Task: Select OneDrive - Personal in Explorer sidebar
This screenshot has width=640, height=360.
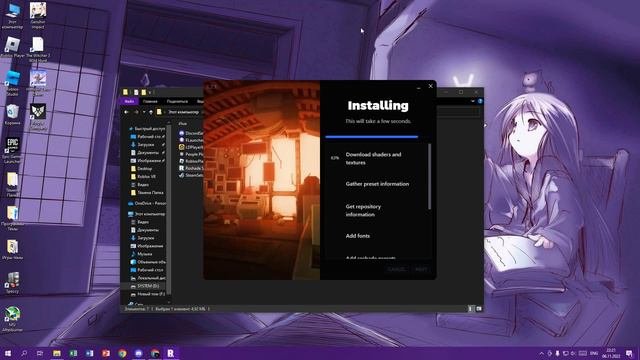Action: (147, 203)
